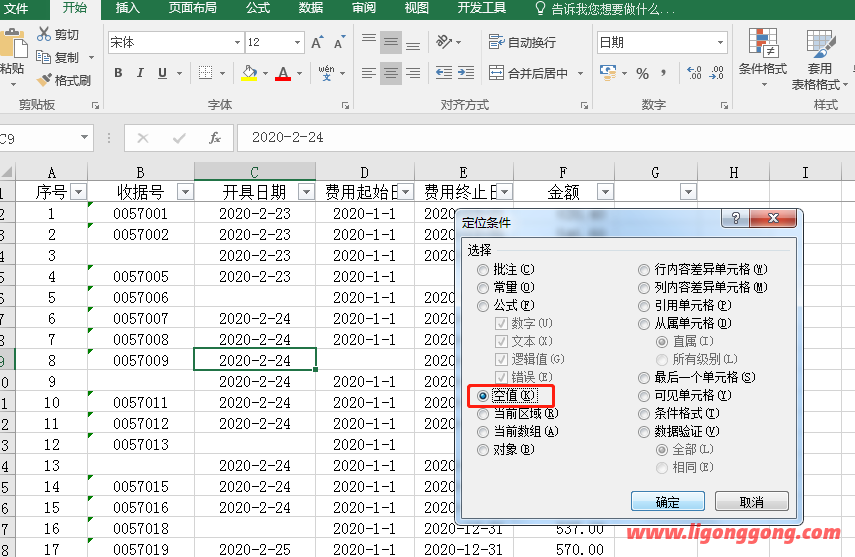This screenshot has height=557, width=855.
Task: Pick the yellow fill color bucket
Action: point(249,73)
